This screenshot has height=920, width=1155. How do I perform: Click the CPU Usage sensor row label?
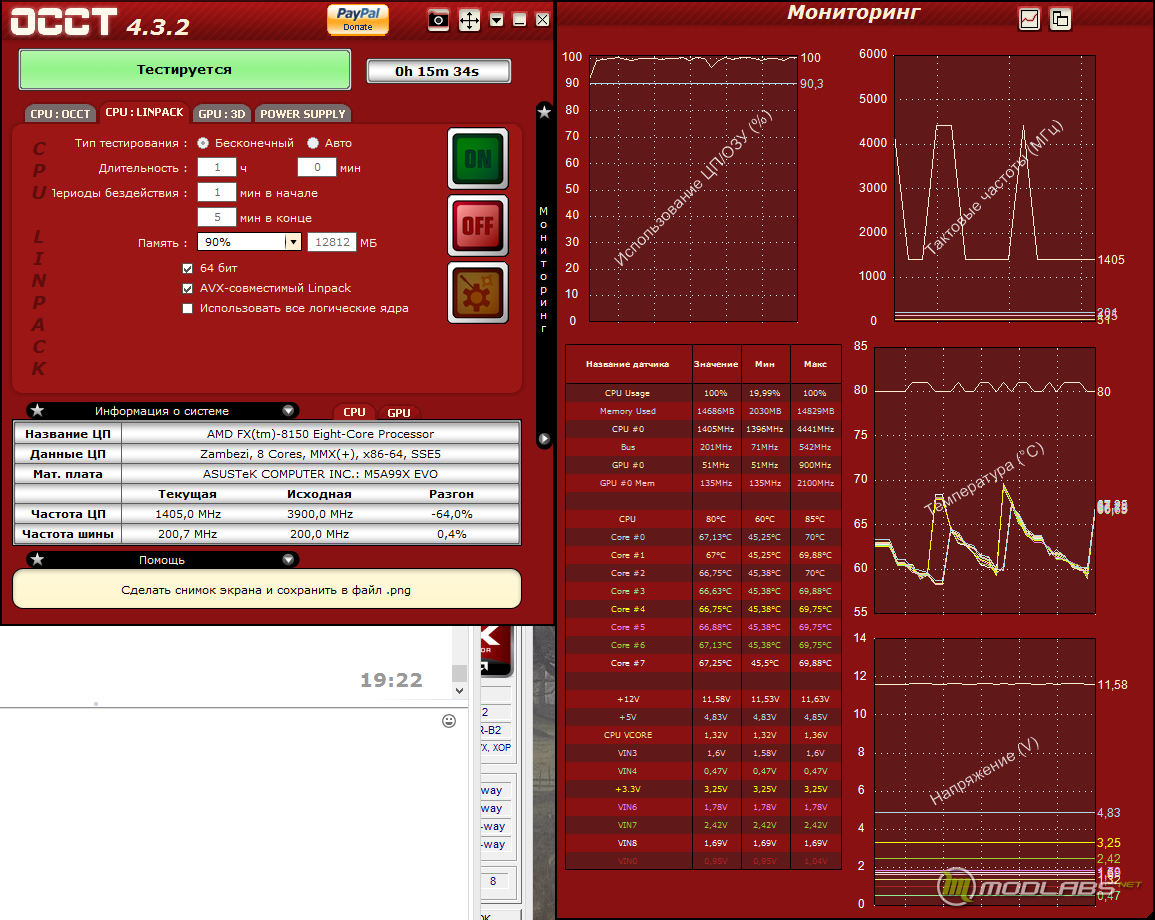pos(628,393)
